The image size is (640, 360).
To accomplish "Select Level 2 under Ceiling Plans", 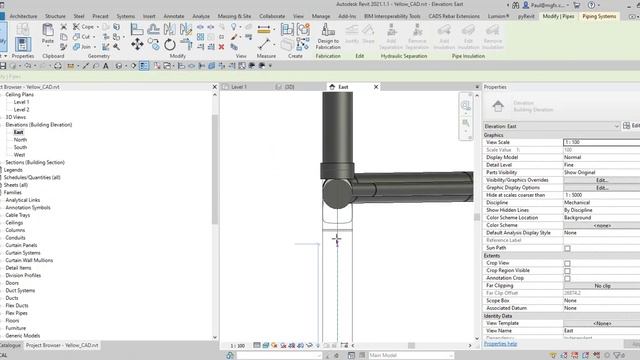I will pyautogui.click(x=21, y=109).
